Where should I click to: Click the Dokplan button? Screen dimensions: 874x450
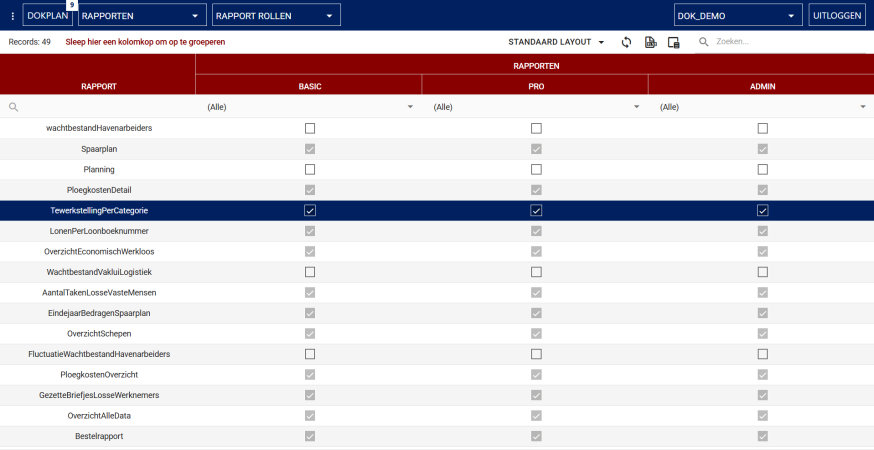click(x=48, y=16)
